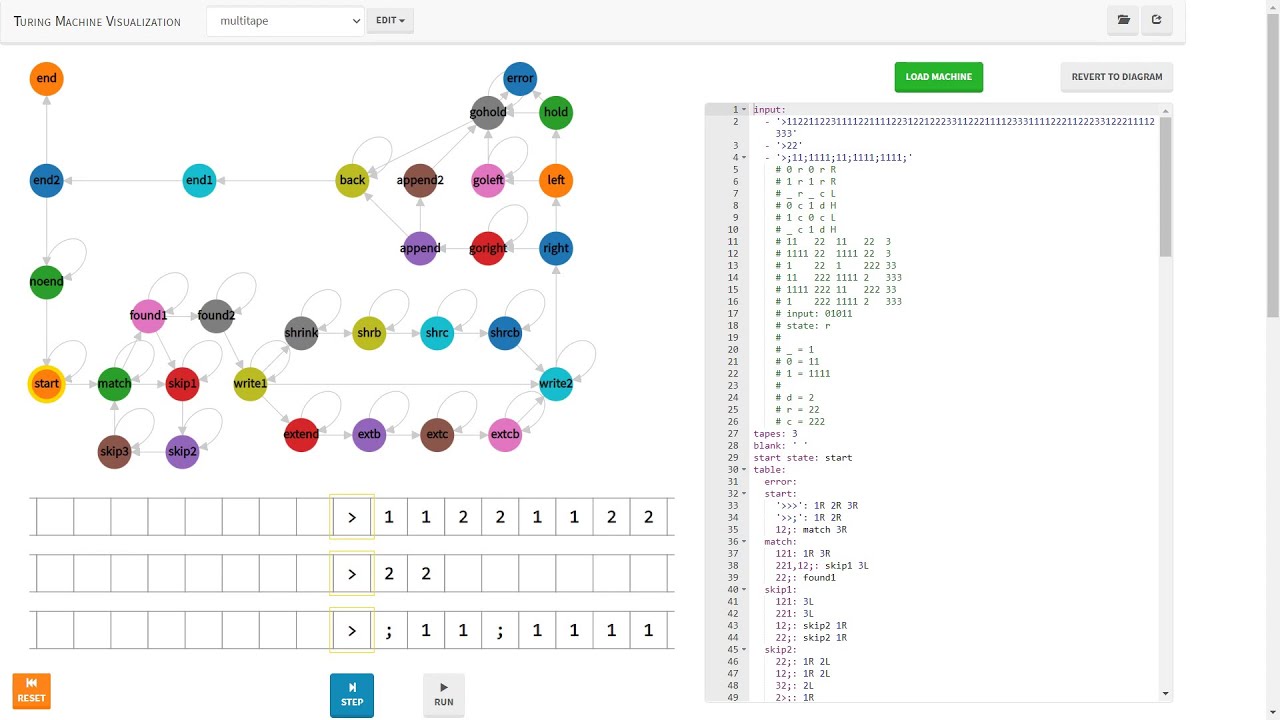Reset the machine
The height and width of the screenshot is (720, 1280).
[32, 691]
